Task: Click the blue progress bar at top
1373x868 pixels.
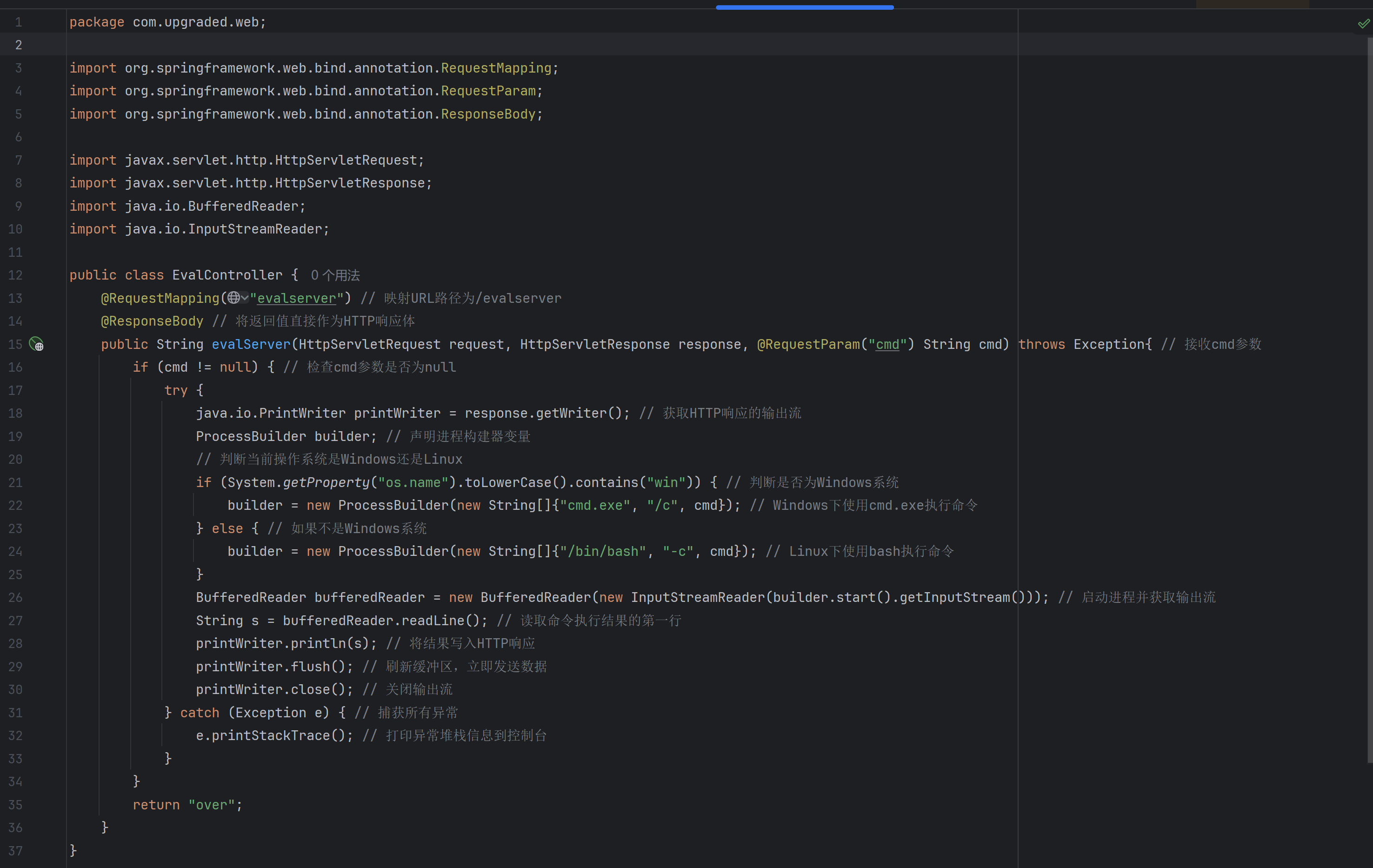Action: [x=804, y=7]
